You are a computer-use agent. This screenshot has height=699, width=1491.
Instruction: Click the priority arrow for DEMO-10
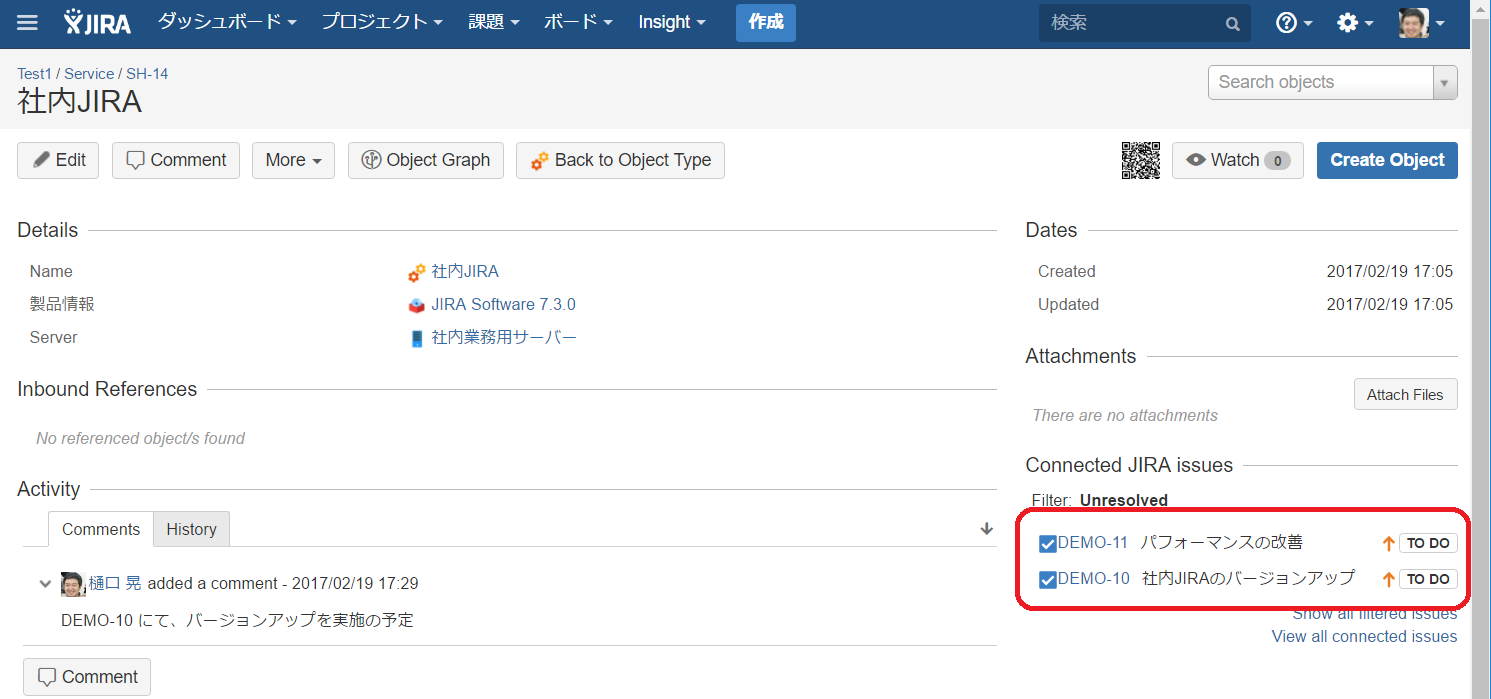pos(1388,579)
